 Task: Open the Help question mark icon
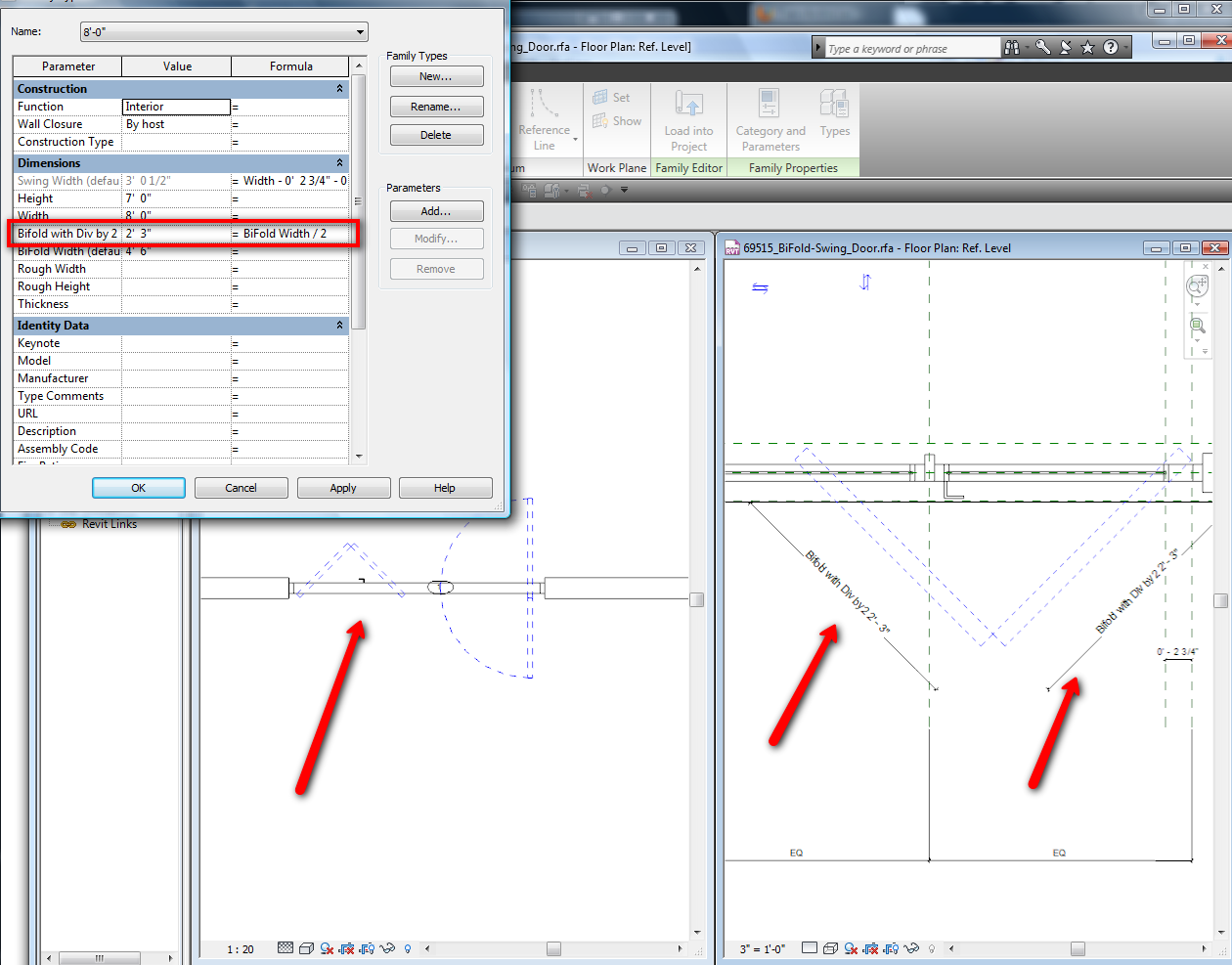1111,48
